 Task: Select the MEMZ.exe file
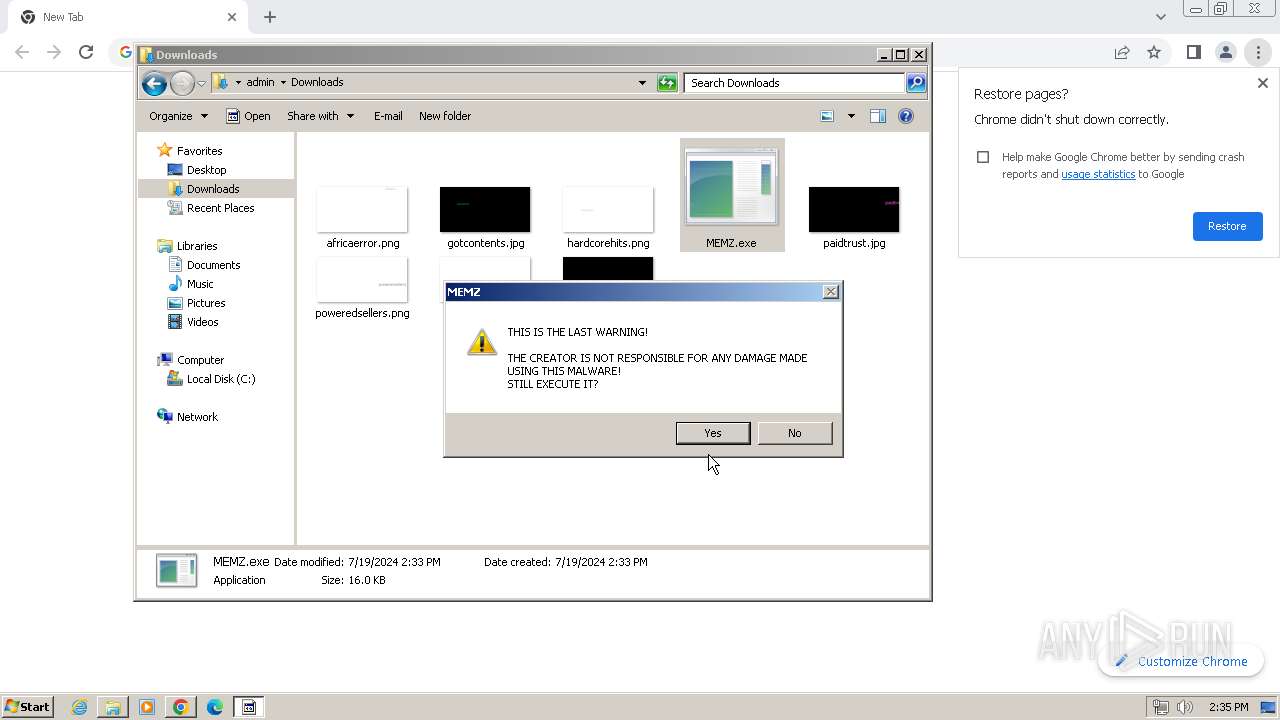[x=732, y=195]
